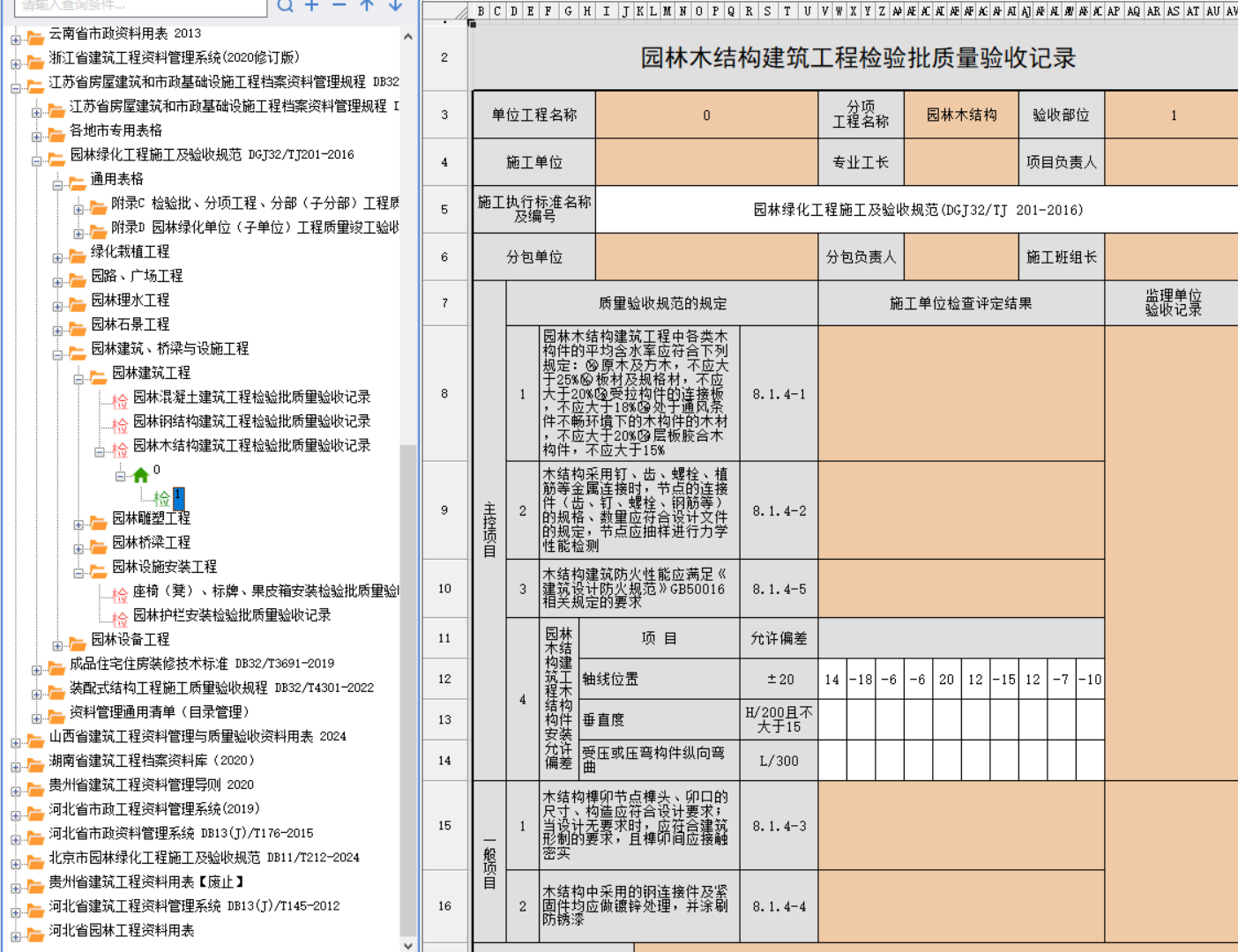Collapse the 园林建筑、桥梁与设施工程 node
The width and height of the screenshot is (1238, 952).
(58, 355)
